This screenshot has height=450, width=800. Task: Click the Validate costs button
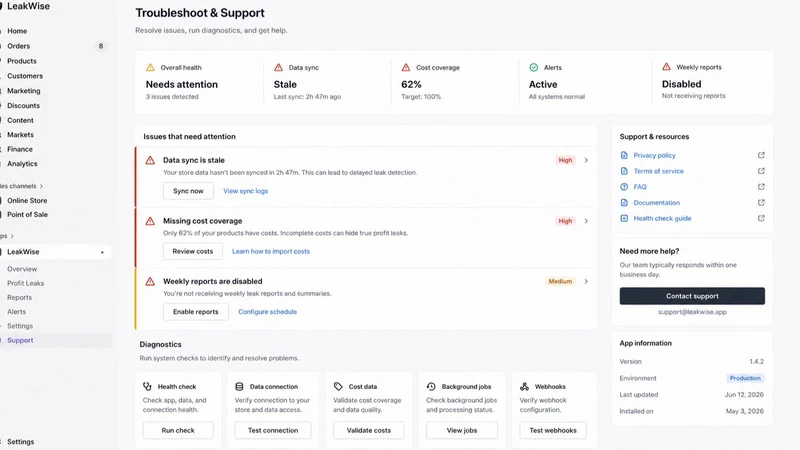(x=369, y=430)
